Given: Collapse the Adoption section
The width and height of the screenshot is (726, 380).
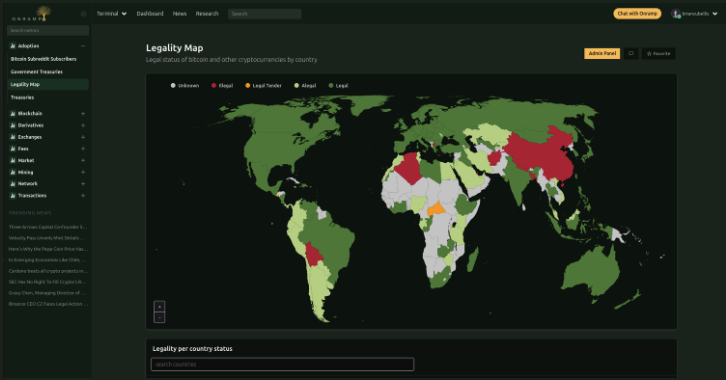Looking at the screenshot, I should 83,46.
